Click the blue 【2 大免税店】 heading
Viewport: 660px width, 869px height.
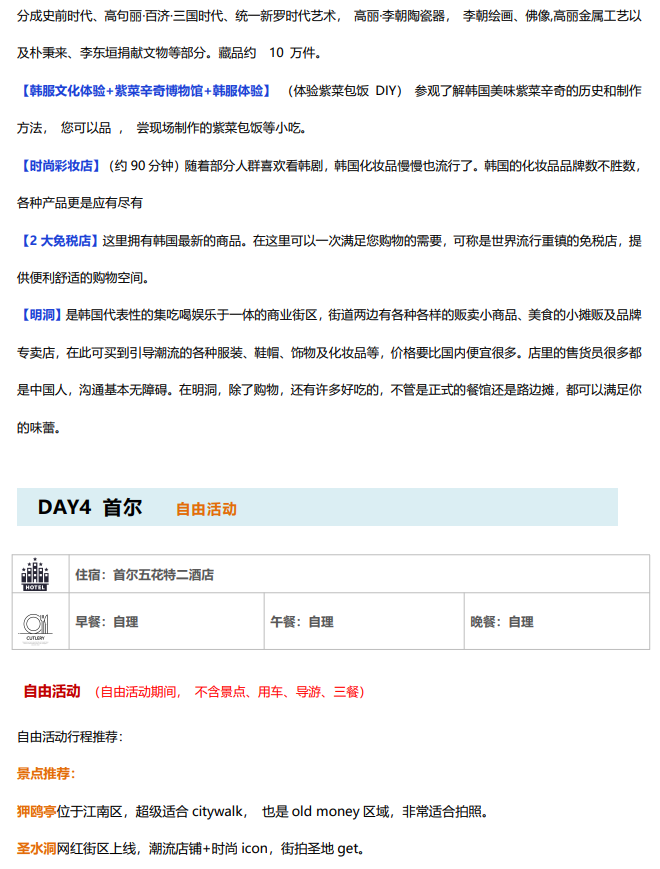click(x=59, y=240)
